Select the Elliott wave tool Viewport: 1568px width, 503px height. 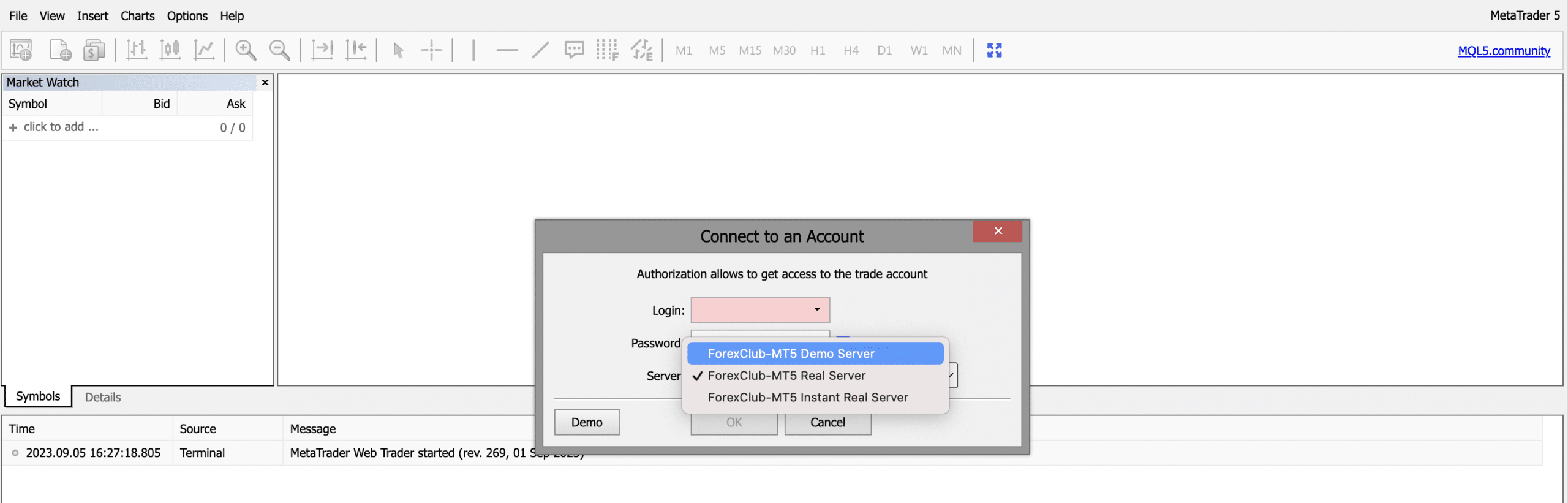(x=642, y=50)
